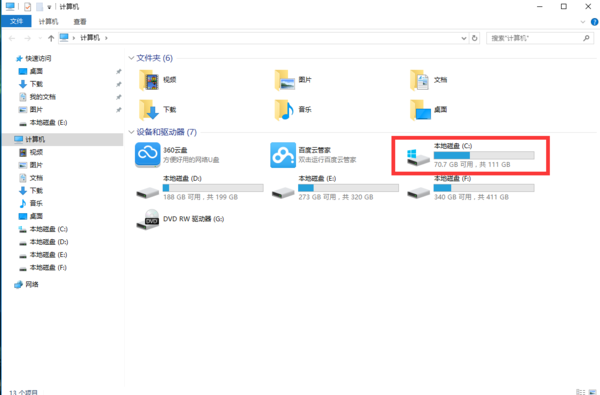
Task: Click the D: drive usage bar
Action: (x=213, y=188)
